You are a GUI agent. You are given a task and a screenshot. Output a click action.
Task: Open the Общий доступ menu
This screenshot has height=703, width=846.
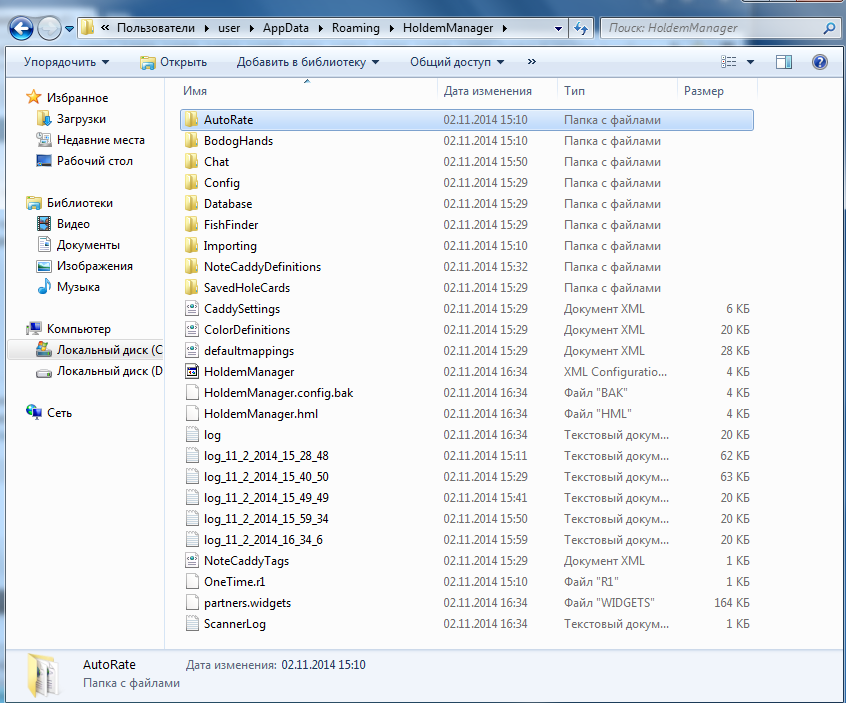[x=457, y=62]
